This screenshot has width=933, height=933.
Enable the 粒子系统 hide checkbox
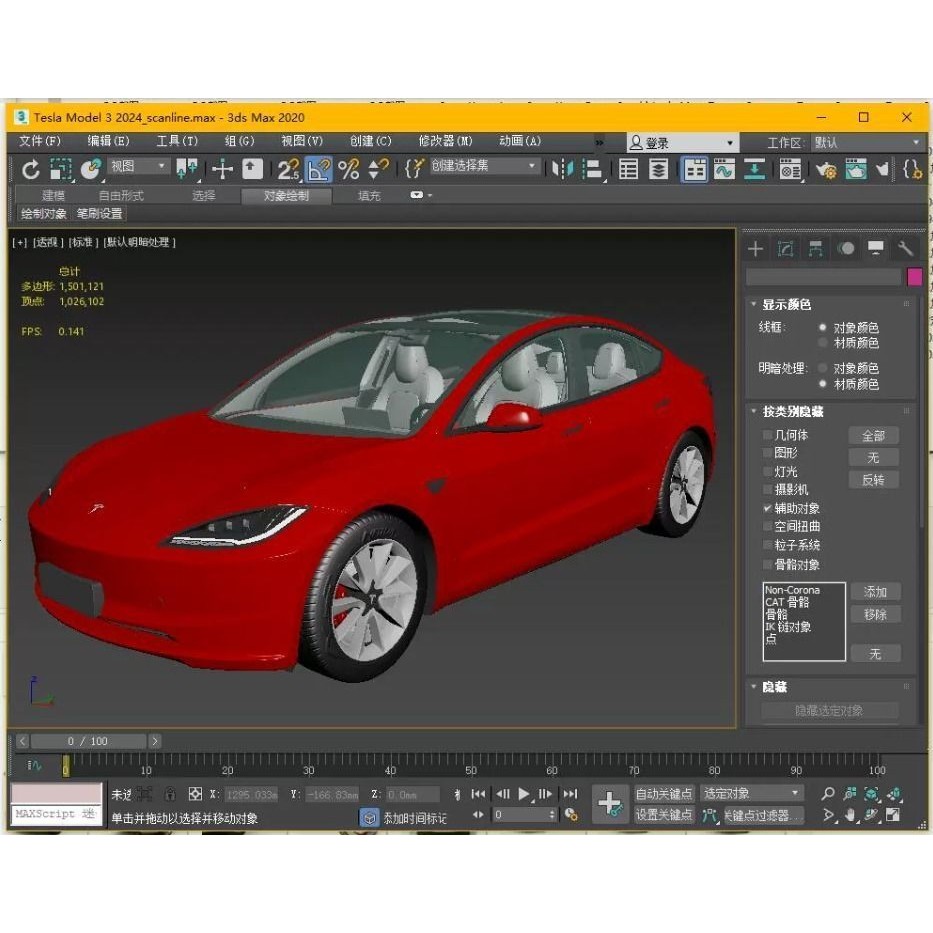[768, 545]
